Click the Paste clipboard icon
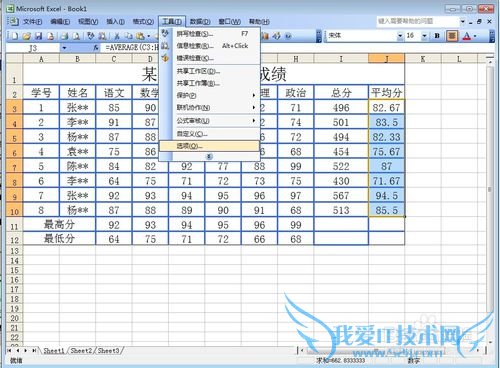Screen dimensions: 500x368 coord(141,36)
